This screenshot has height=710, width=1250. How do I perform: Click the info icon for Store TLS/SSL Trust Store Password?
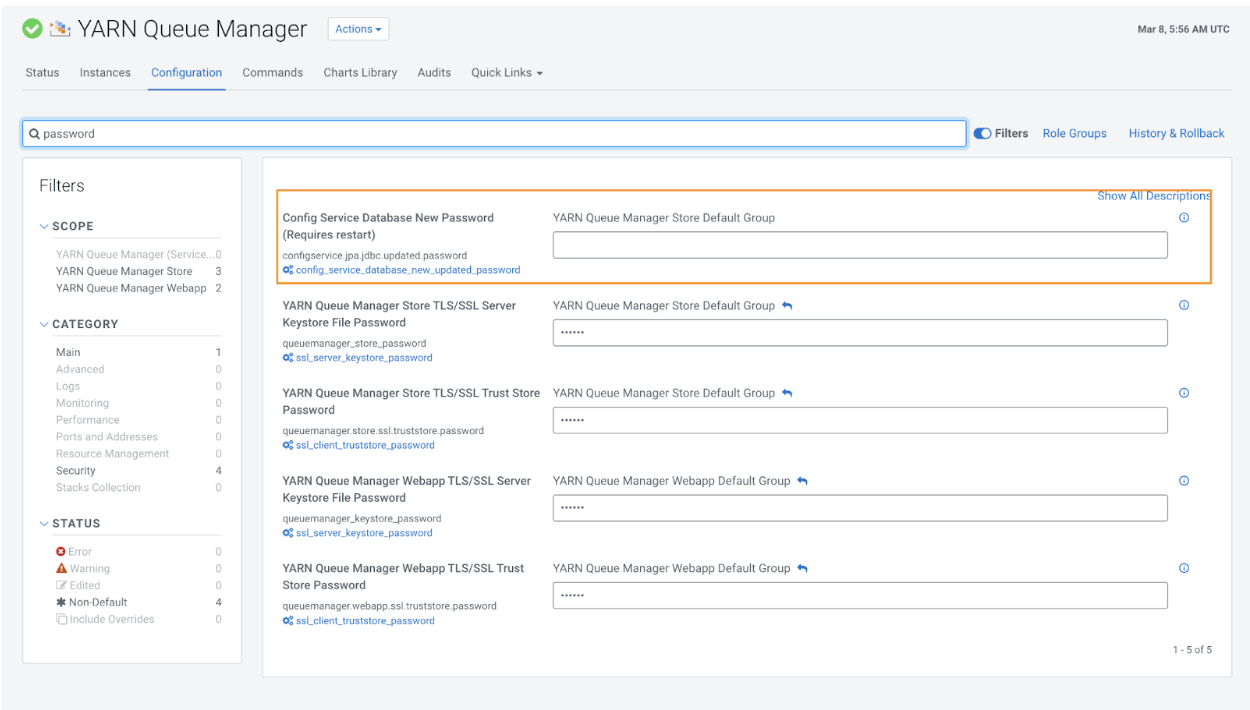coord(1184,392)
